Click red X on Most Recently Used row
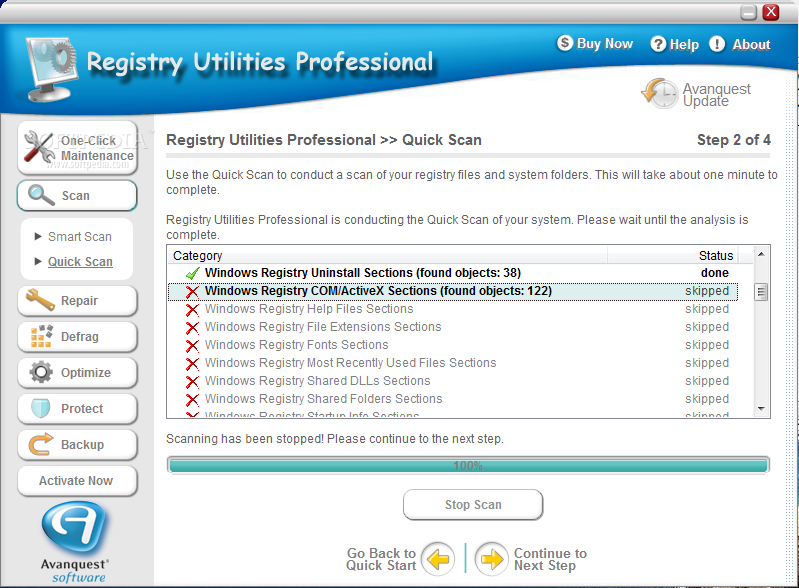The width and height of the screenshot is (799, 588). tap(193, 364)
